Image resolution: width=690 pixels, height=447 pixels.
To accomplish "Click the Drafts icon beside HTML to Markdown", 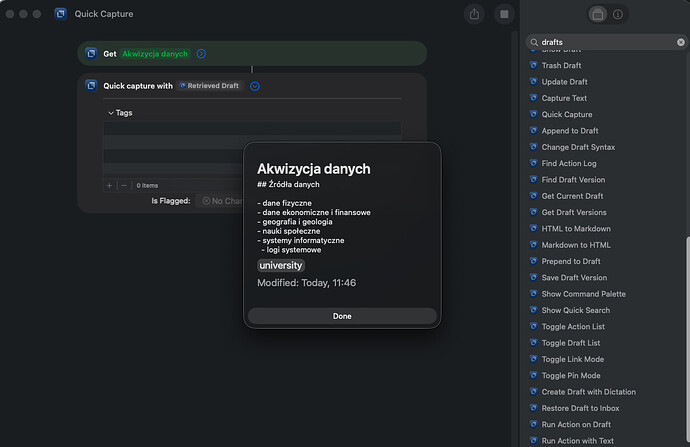I will (533, 228).
